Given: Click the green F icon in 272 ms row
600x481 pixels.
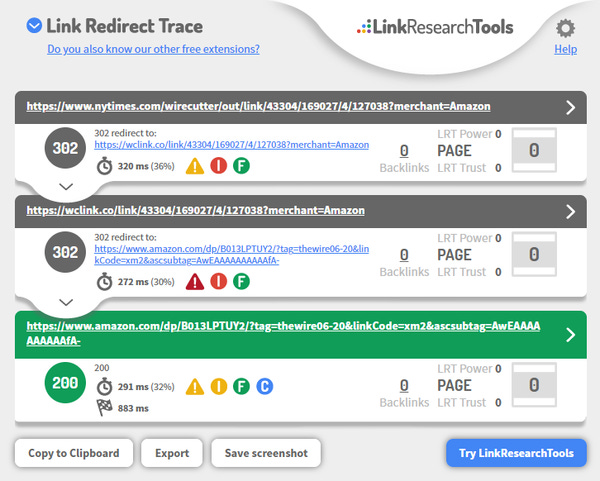Looking at the screenshot, I should point(241,281).
